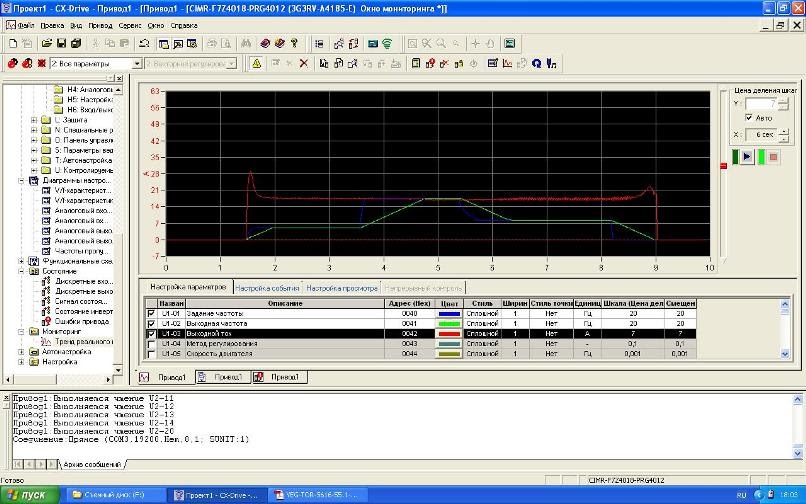Expand the 'Автонастройка' tree folder
This screenshot has width=806, height=504.
[x=22, y=352]
